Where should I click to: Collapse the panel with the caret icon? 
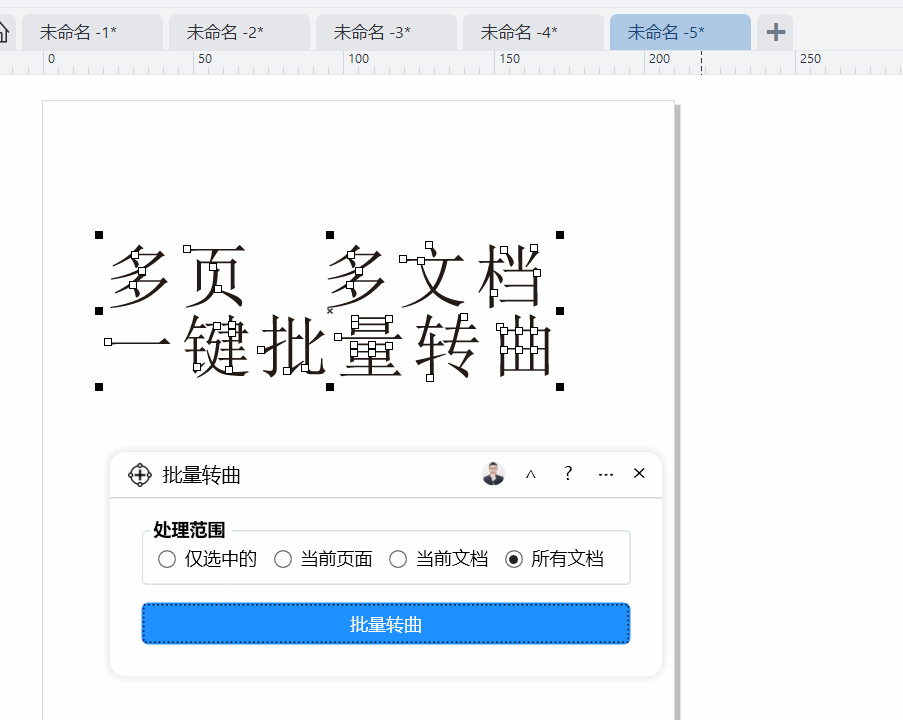pyautogui.click(x=530, y=474)
